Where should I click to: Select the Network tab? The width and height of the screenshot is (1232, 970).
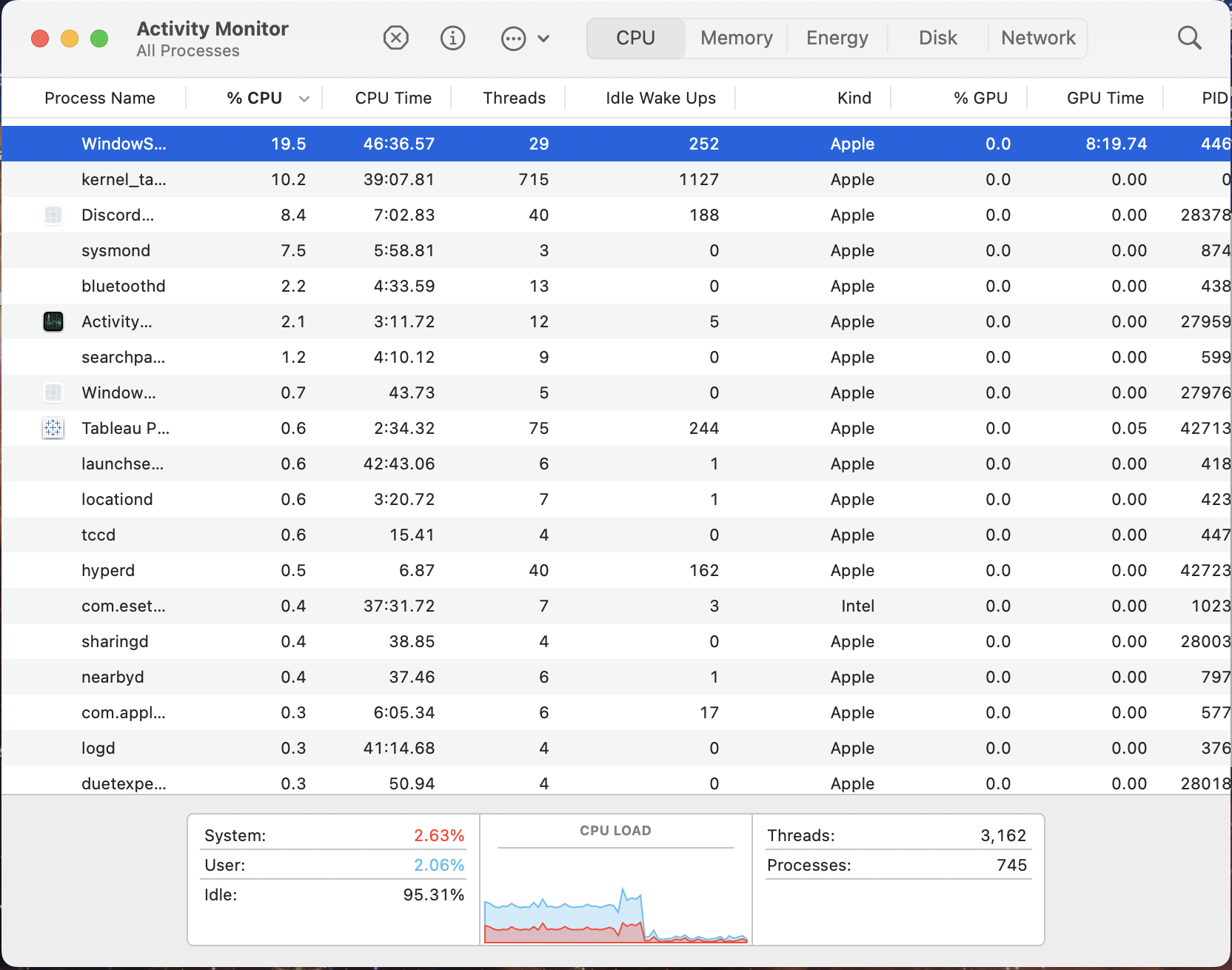tap(1037, 38)
